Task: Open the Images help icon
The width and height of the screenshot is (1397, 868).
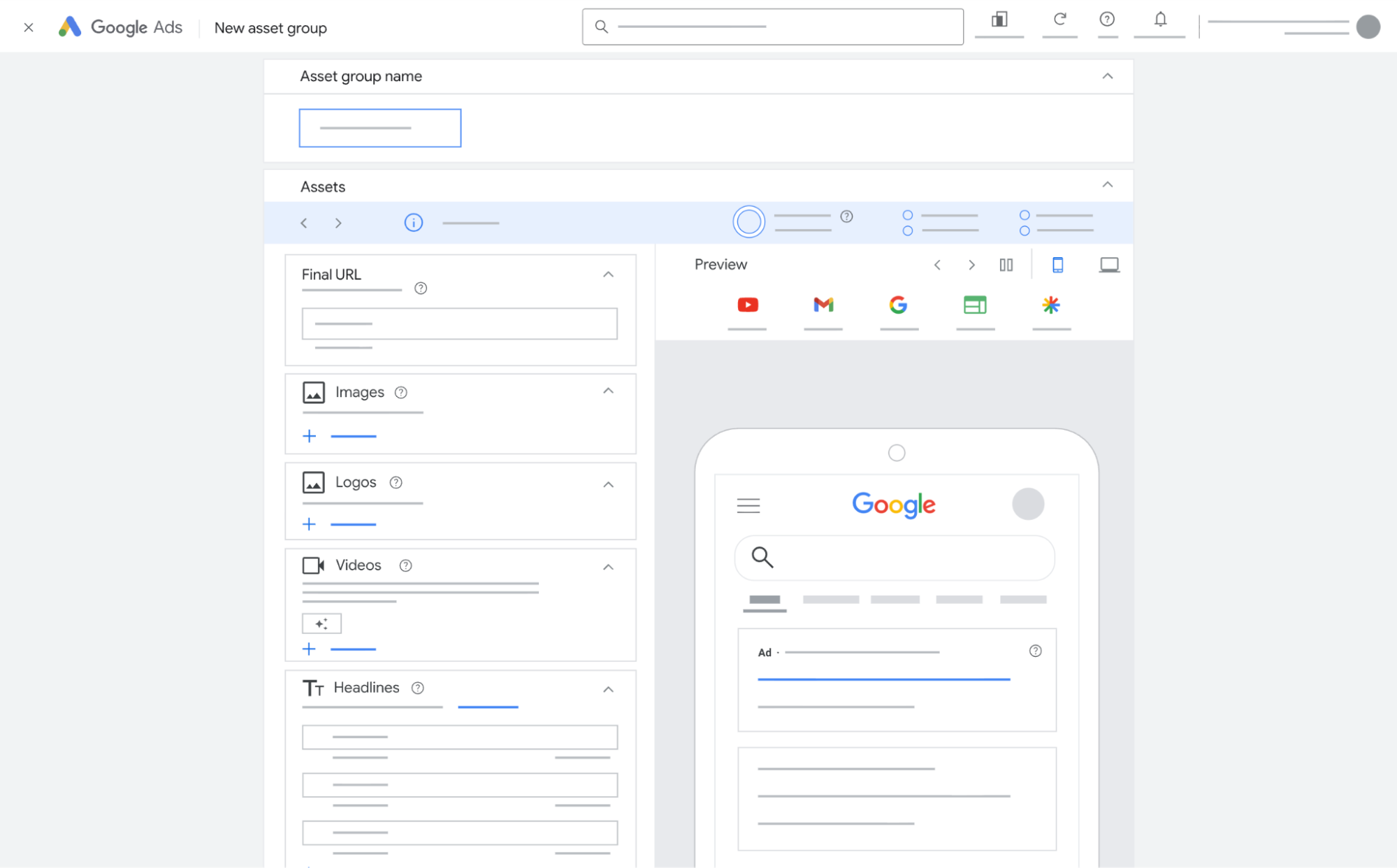Action: pyautogui.click(x=400, y=392)
